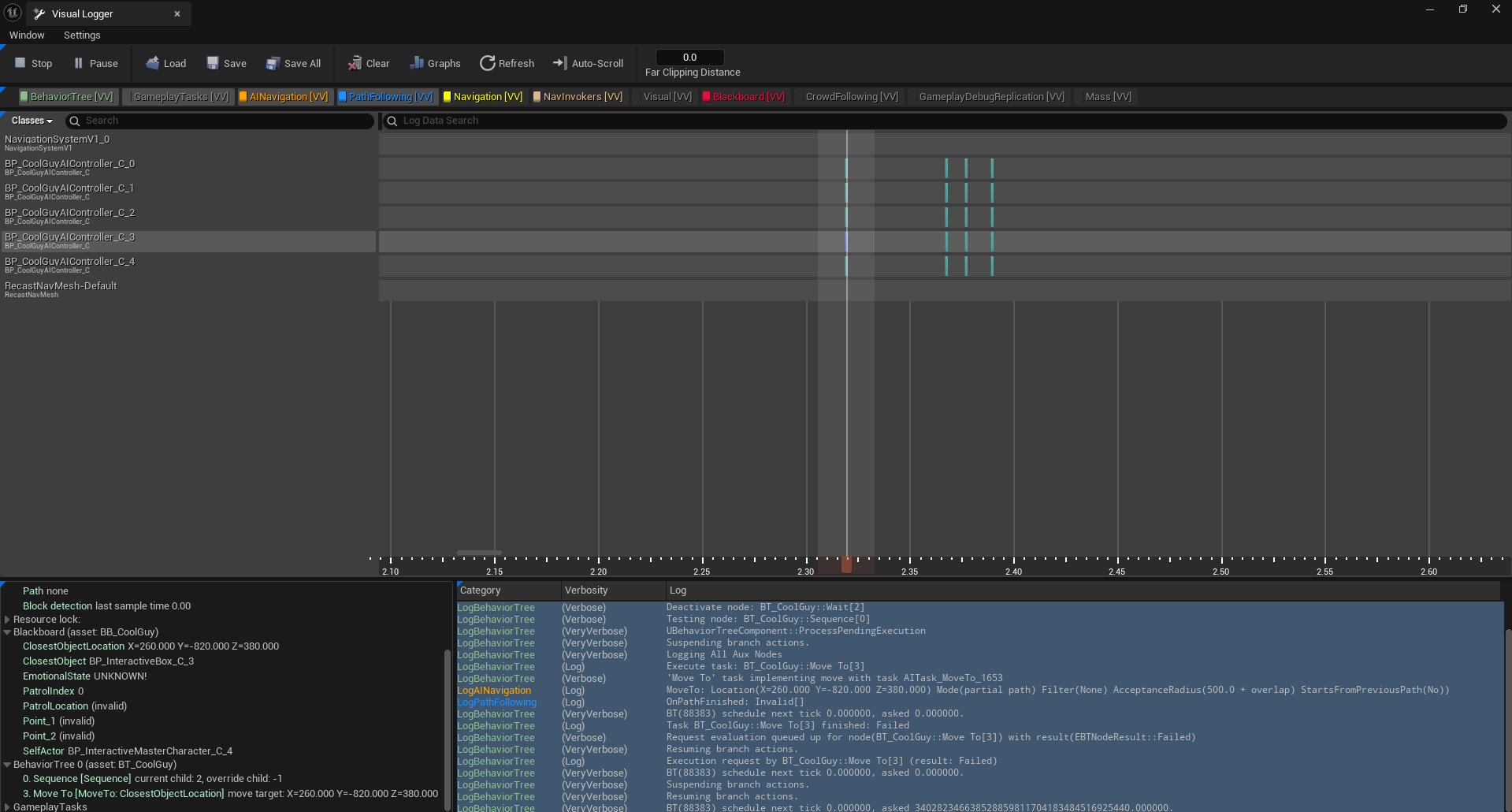Open the Classes dropdown
1512x812 pixels.
(x=32, y=121)
